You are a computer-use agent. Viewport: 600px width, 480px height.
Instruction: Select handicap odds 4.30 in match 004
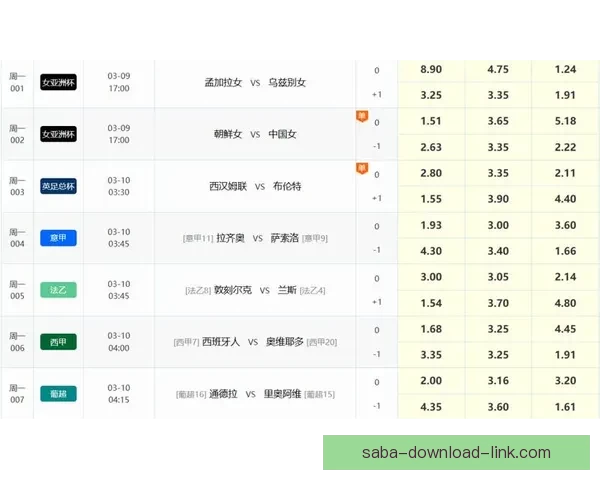coord(431,251)
